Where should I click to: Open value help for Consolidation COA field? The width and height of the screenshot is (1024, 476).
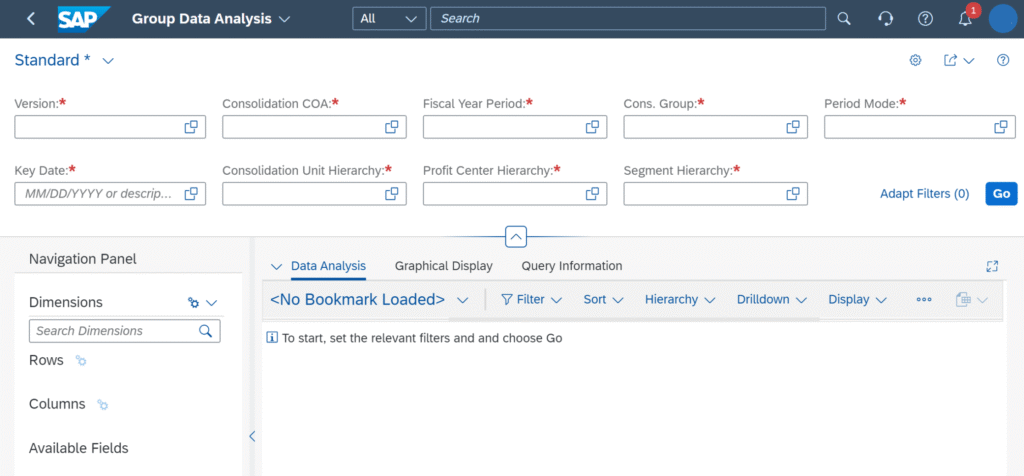coord(392,127)
